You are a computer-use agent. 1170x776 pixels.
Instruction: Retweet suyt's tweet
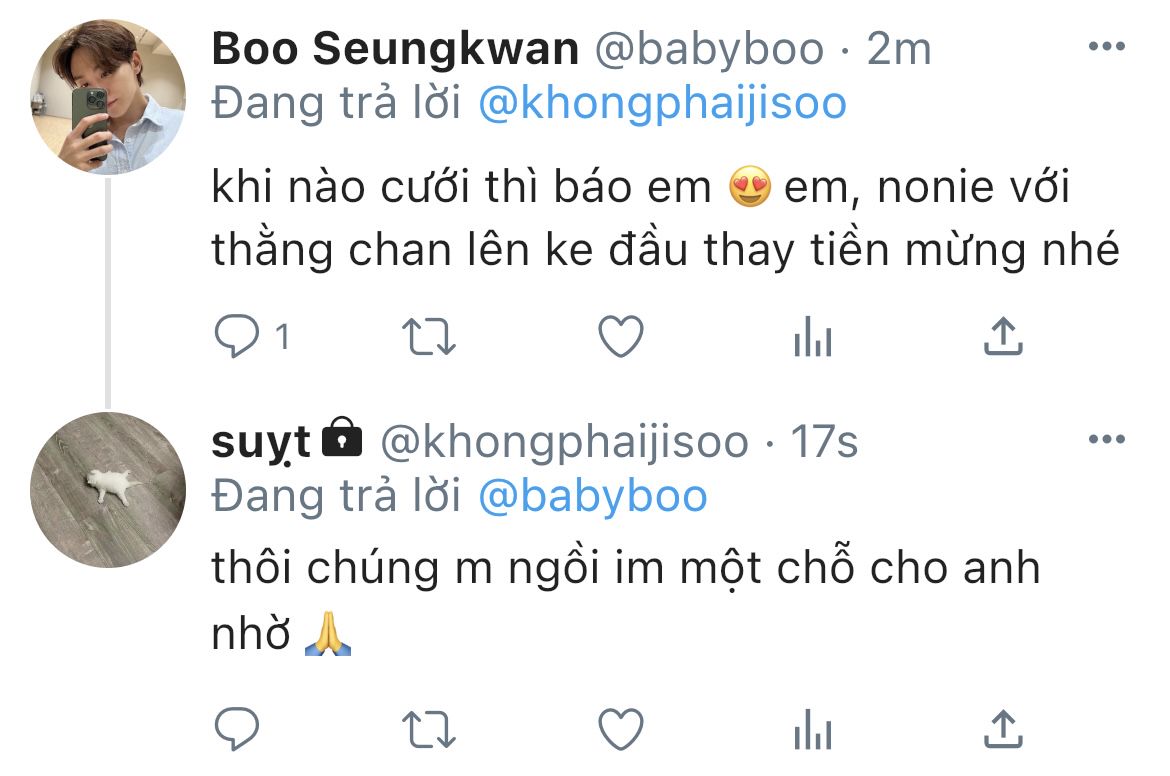(x=428, y=729)
